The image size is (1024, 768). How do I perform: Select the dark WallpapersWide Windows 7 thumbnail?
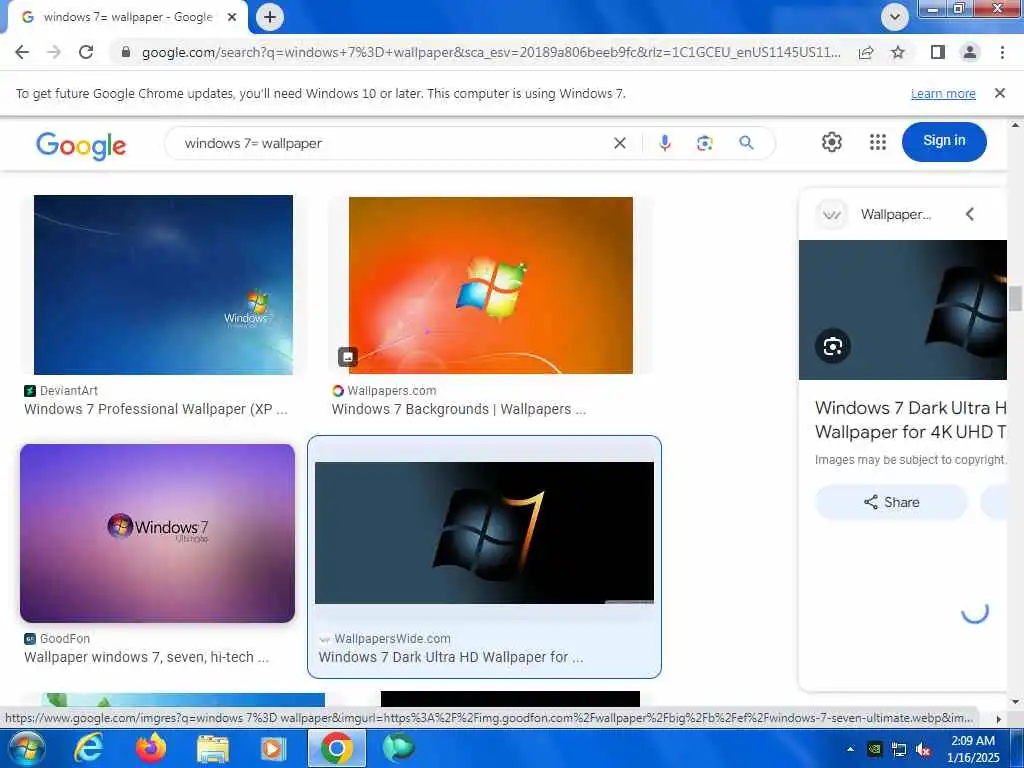click(484, 533)
